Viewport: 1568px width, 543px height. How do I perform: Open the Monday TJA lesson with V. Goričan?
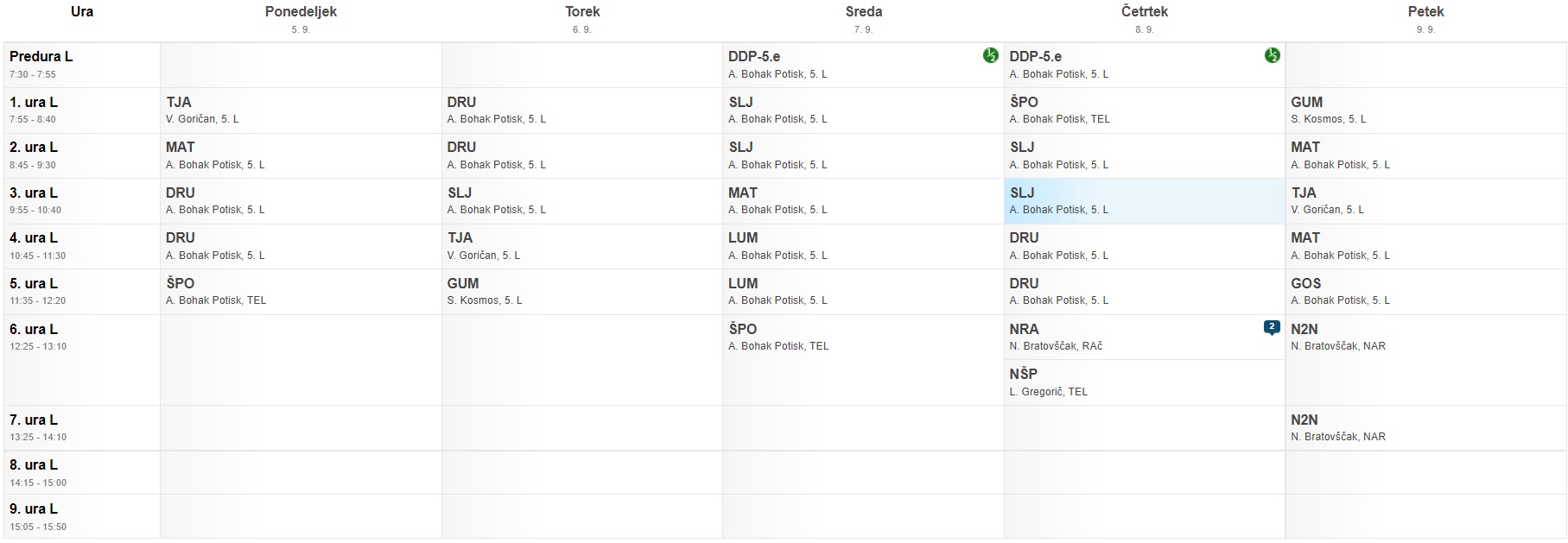tap(301, 110)
